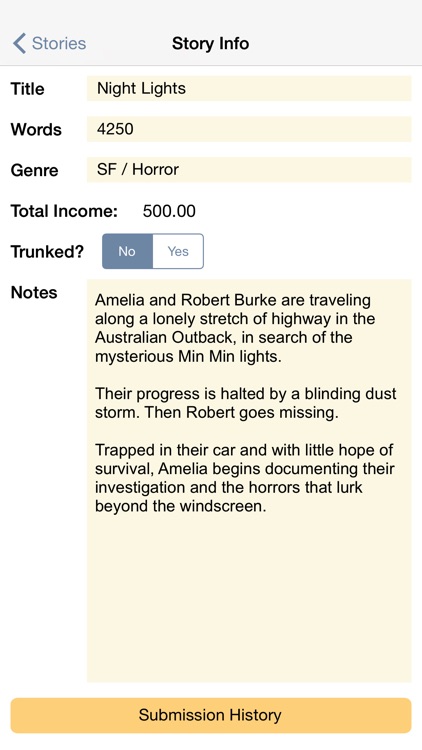Tap the Trunked? label
This screenshot has width=422, height=750.
point(47,252)
